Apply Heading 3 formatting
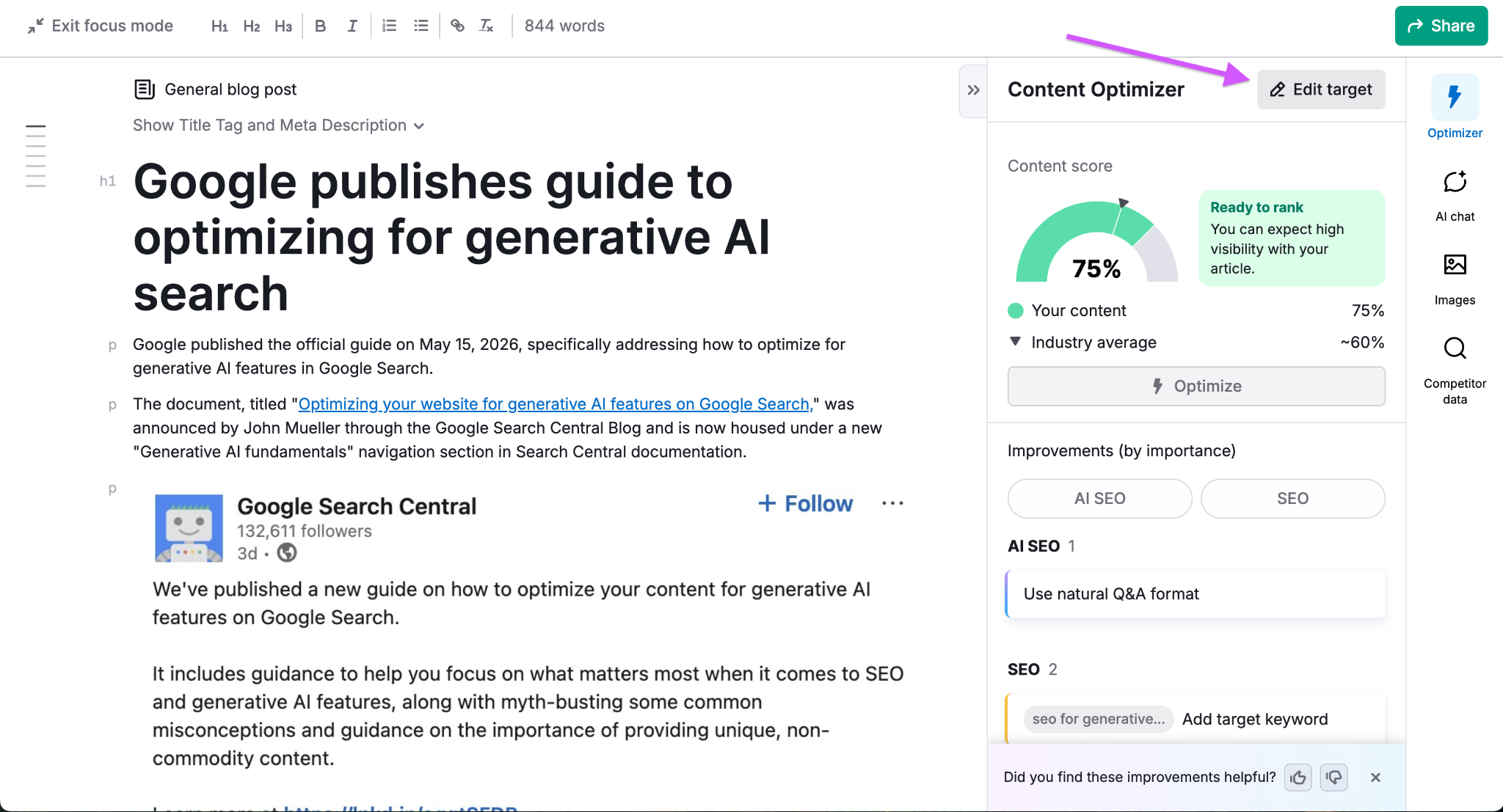 283,26
